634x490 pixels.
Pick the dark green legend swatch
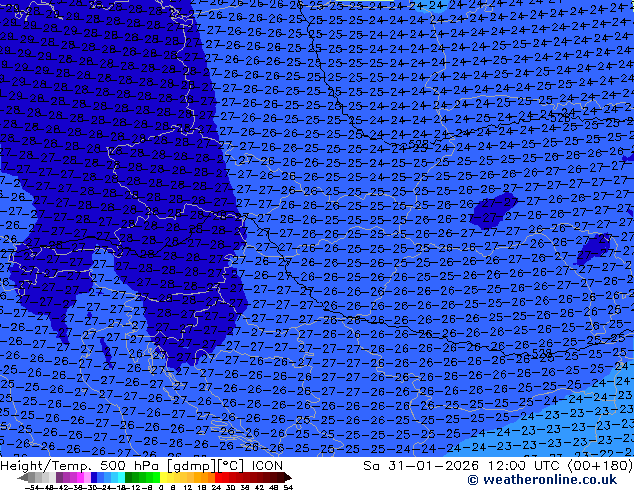click(x=129, y=477)
